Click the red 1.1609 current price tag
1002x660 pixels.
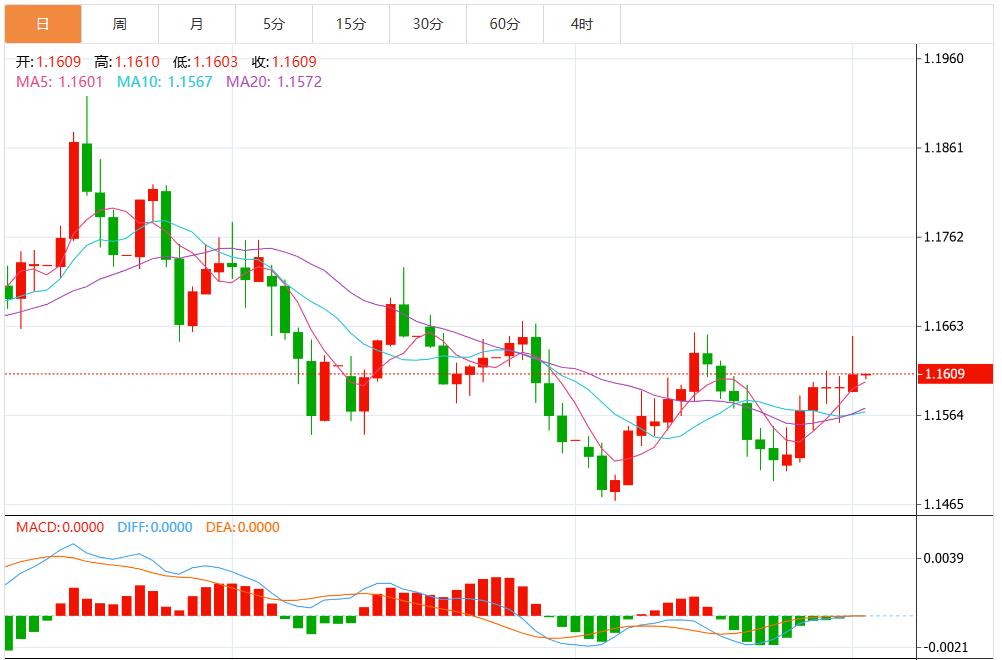pos(956,374)
